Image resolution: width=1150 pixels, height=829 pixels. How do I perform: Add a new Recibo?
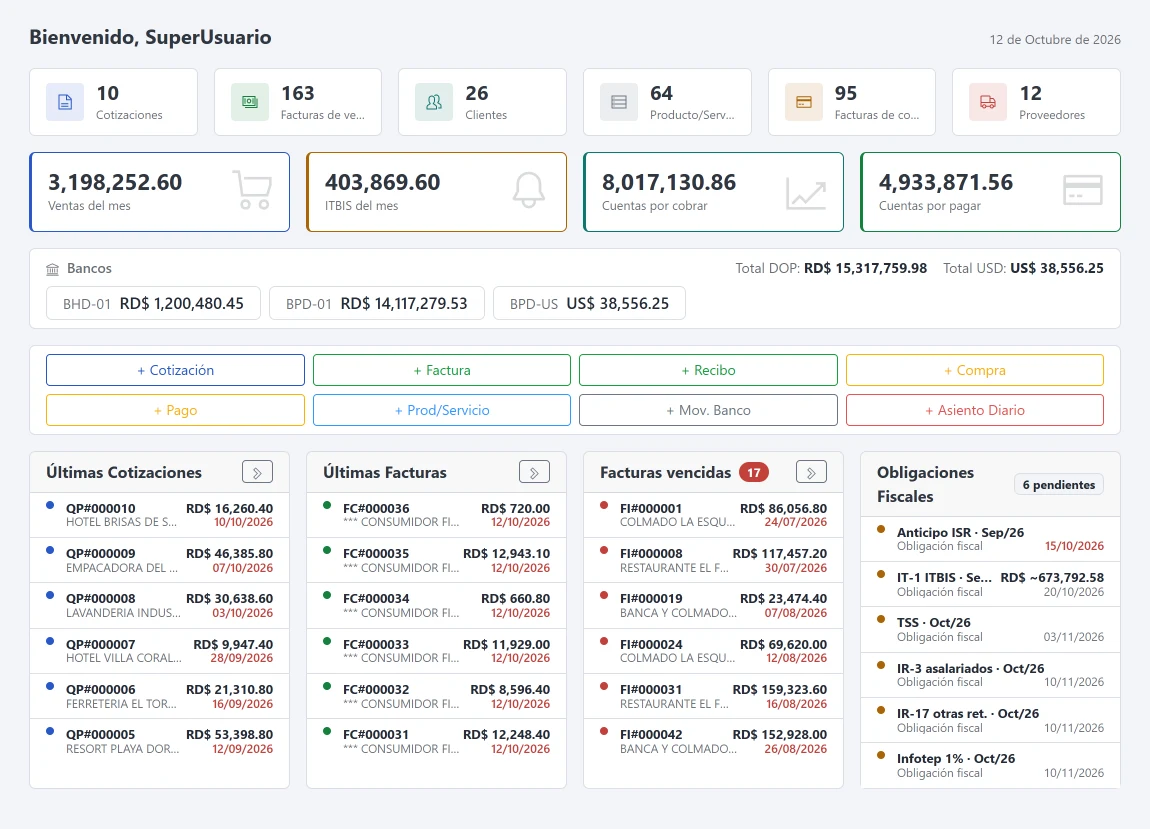(x=708, y=370)
